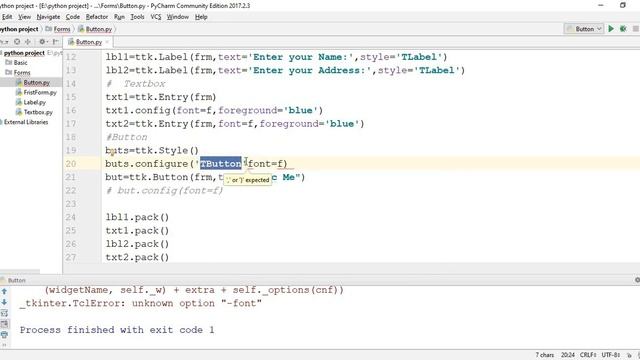Click the down arrow in Run console
The width and height of the screenshot is (640, 360).
click(x=4, y=302)
